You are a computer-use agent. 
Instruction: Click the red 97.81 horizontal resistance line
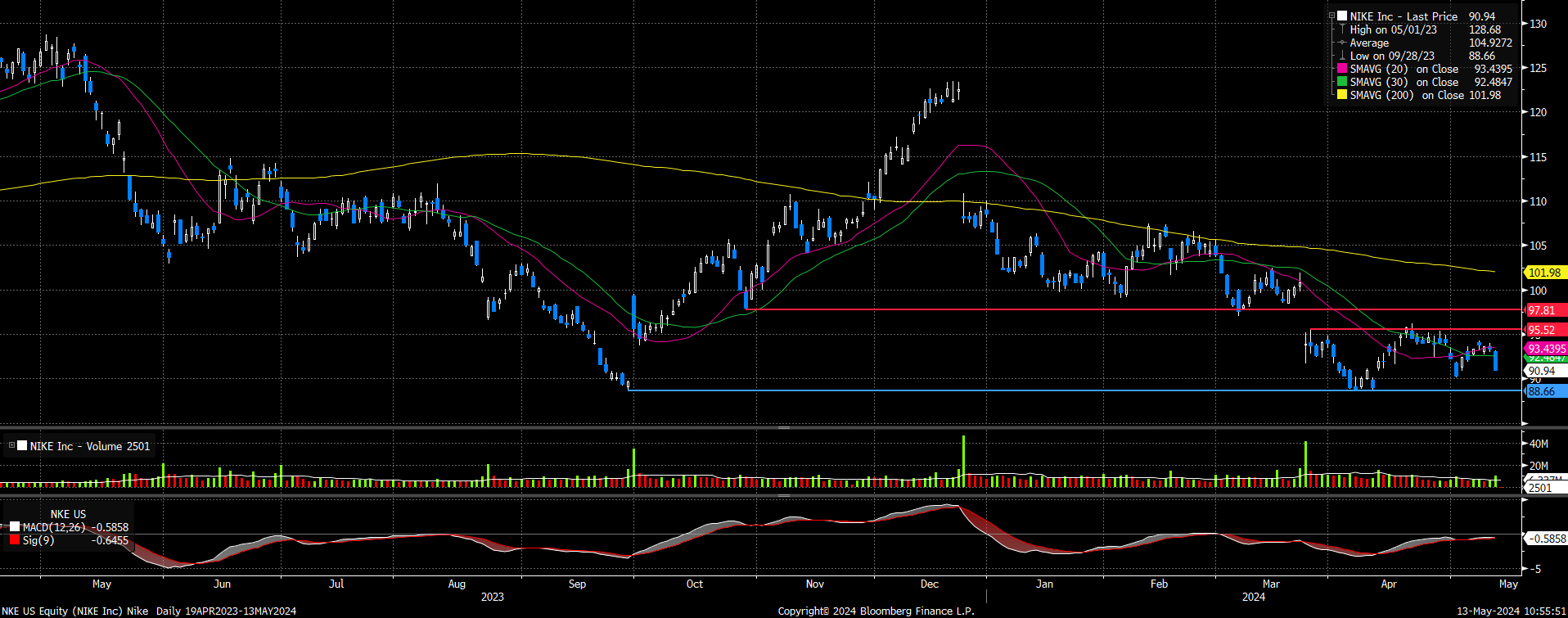click(x=1133, y=309)
